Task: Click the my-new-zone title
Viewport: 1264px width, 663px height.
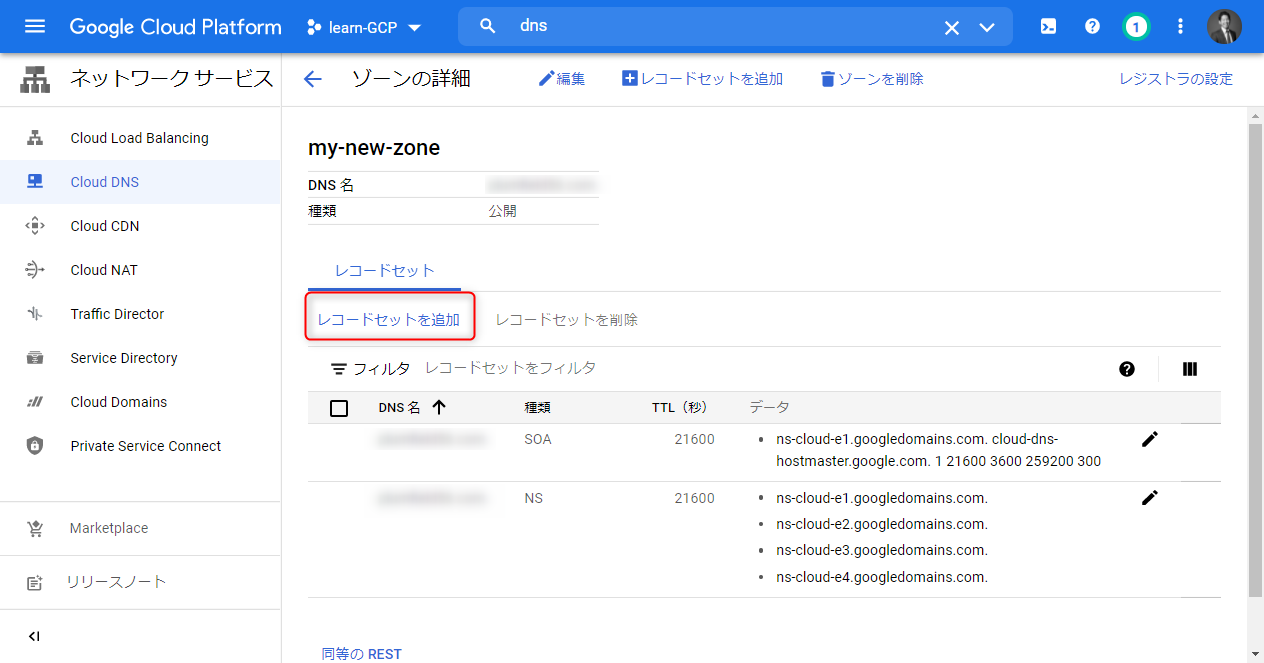Action: point(374,148)
